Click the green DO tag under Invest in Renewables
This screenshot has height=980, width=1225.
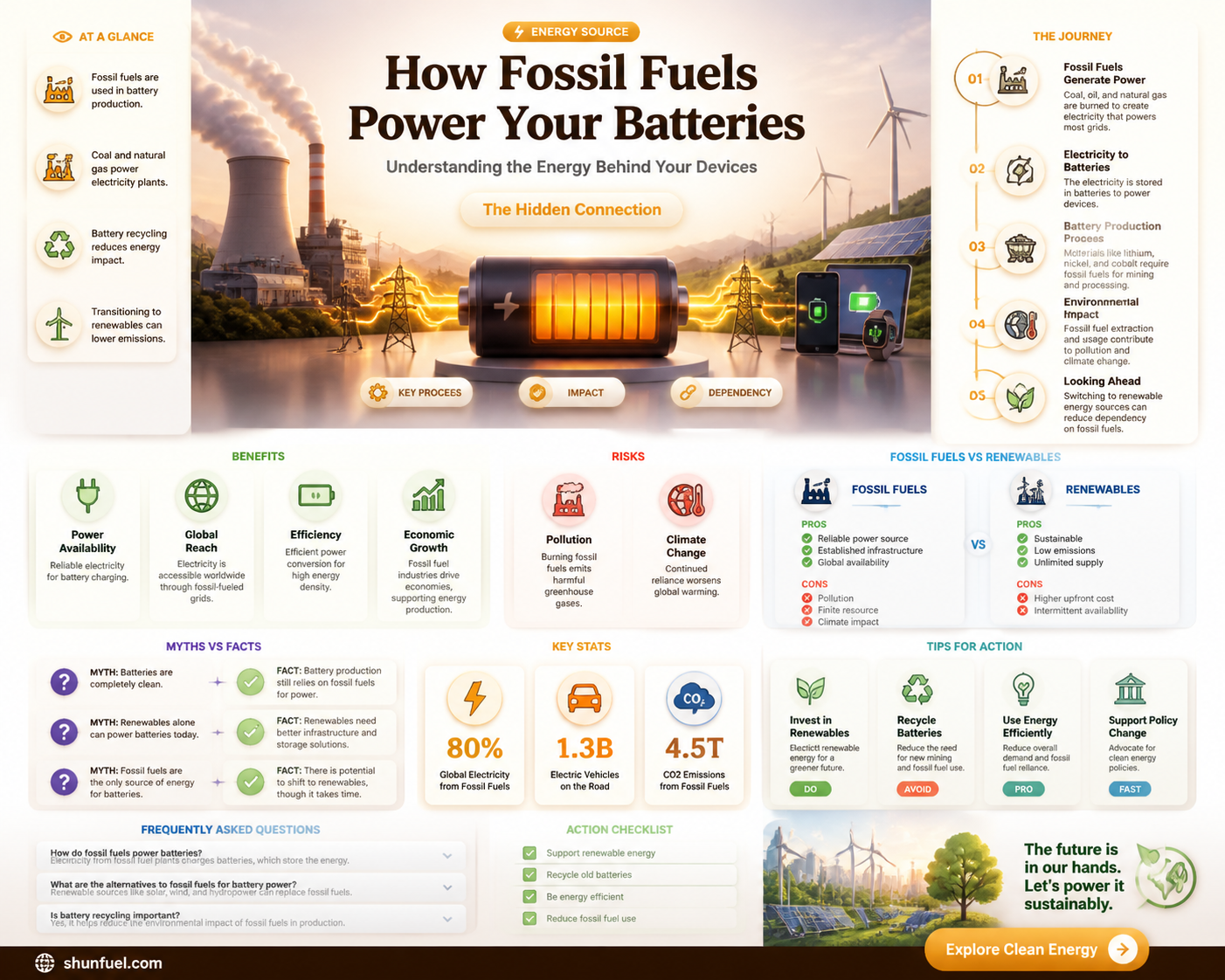(810, 789)
